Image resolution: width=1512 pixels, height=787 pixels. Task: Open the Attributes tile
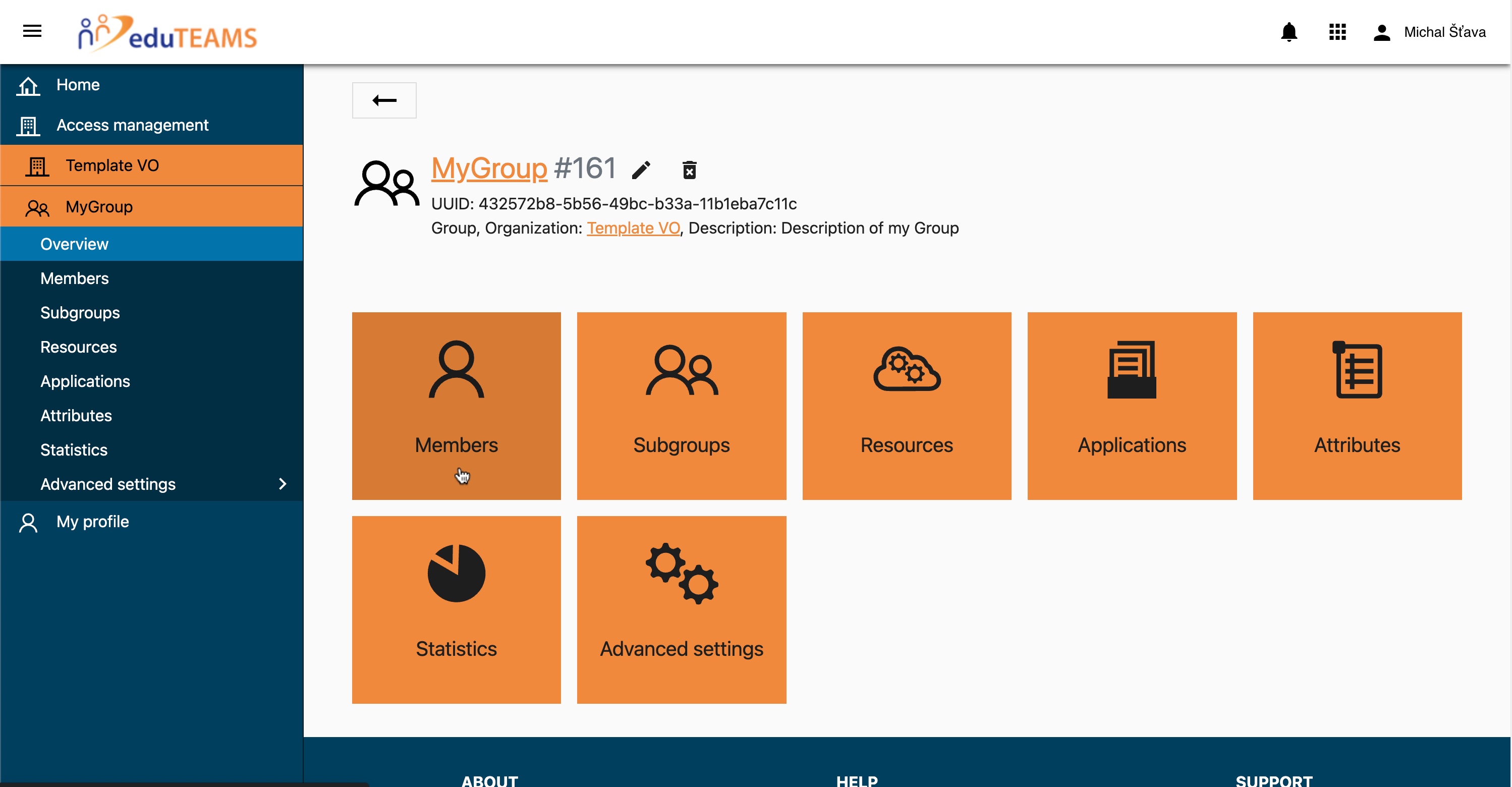pyautogui.click(x=1357, y=406)
